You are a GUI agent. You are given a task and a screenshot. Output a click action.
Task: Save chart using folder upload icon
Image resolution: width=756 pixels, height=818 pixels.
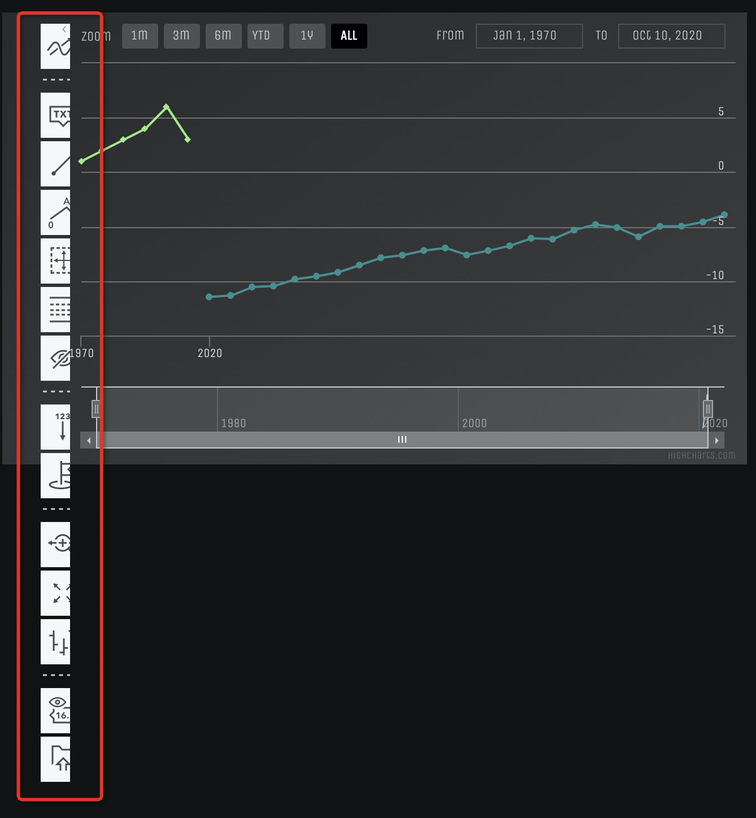click(55, 759)
